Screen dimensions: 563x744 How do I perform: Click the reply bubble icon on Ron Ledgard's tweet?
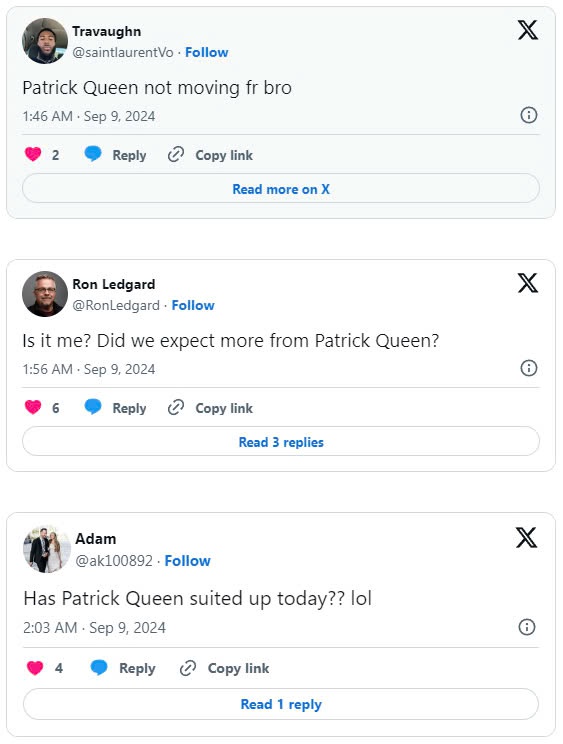[x=93, y=407]
